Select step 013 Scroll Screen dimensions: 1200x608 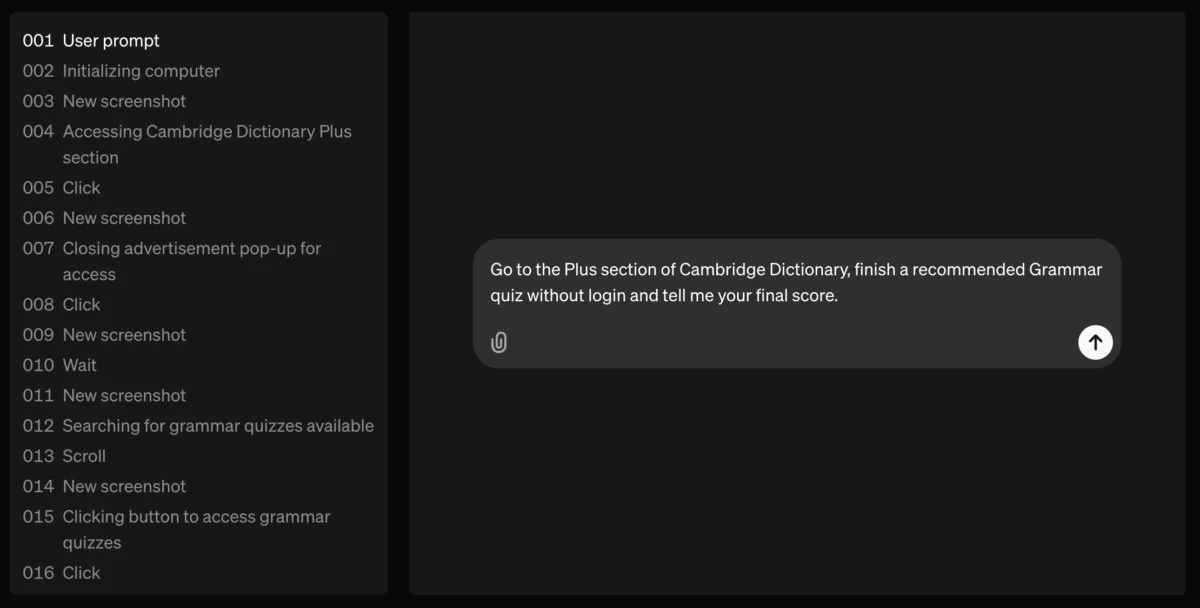pos(84,456)
